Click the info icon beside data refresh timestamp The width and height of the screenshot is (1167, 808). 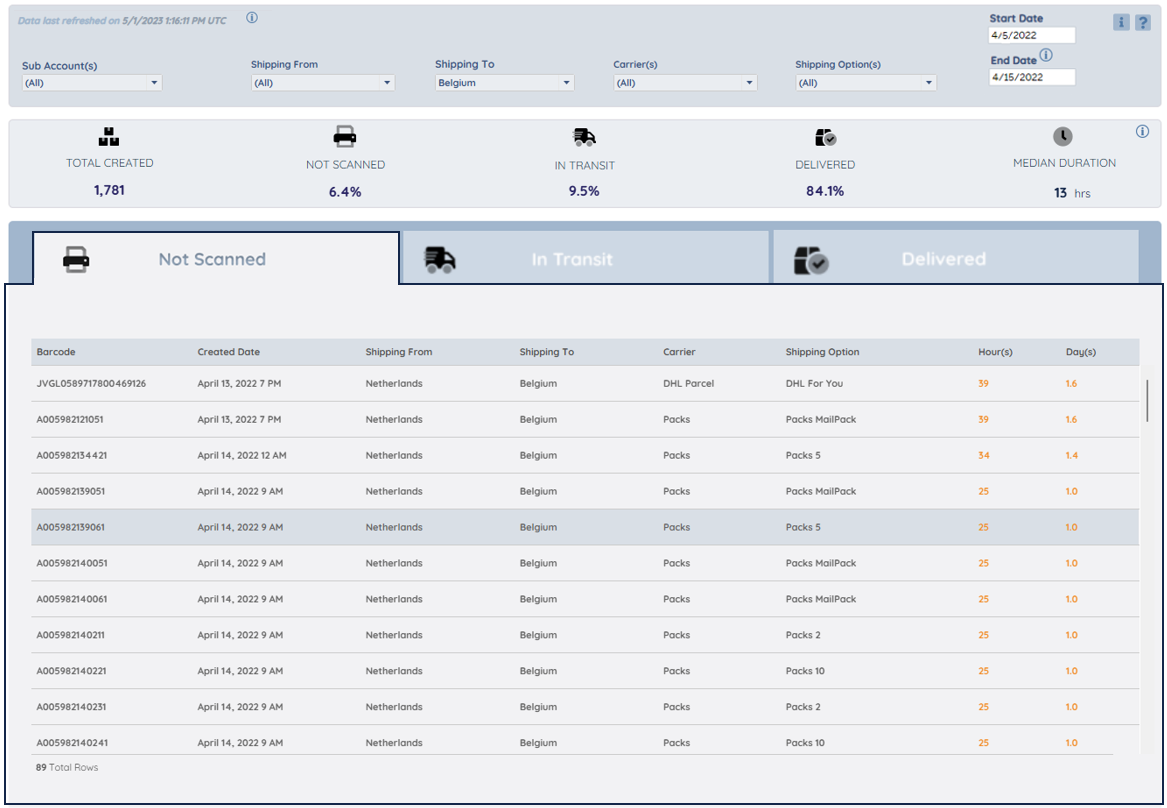(252, 18)
